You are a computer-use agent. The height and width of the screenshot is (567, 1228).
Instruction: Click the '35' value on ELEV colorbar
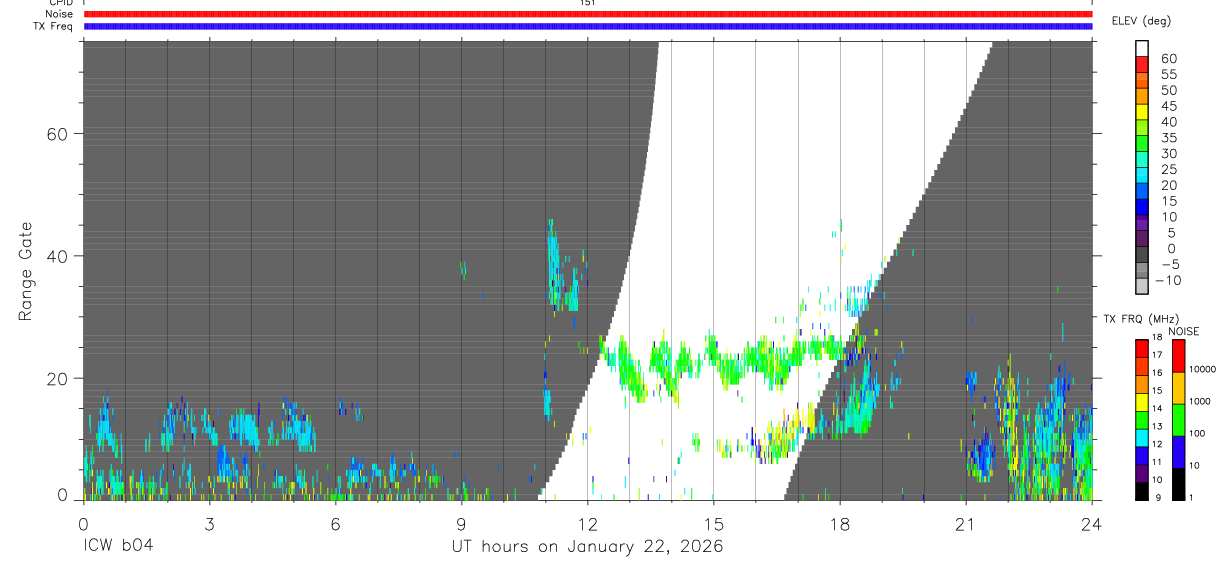point(1168,138)
